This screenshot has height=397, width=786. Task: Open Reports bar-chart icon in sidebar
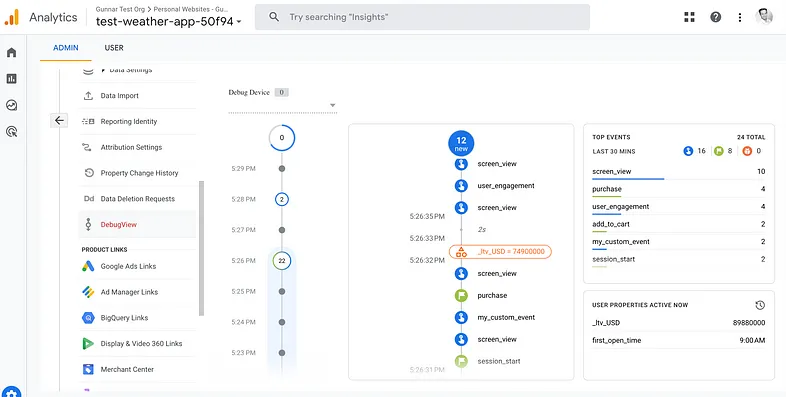click(x=12, y=79)
